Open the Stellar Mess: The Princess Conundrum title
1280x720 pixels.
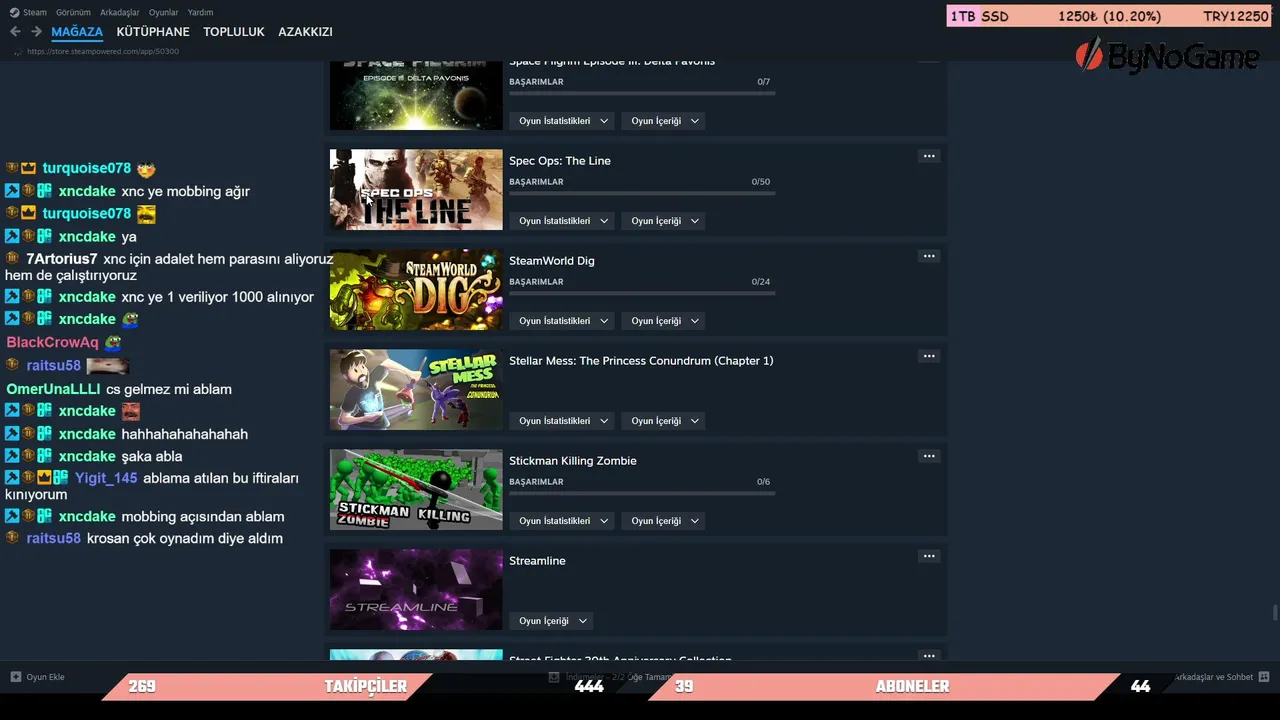(641, 361)
